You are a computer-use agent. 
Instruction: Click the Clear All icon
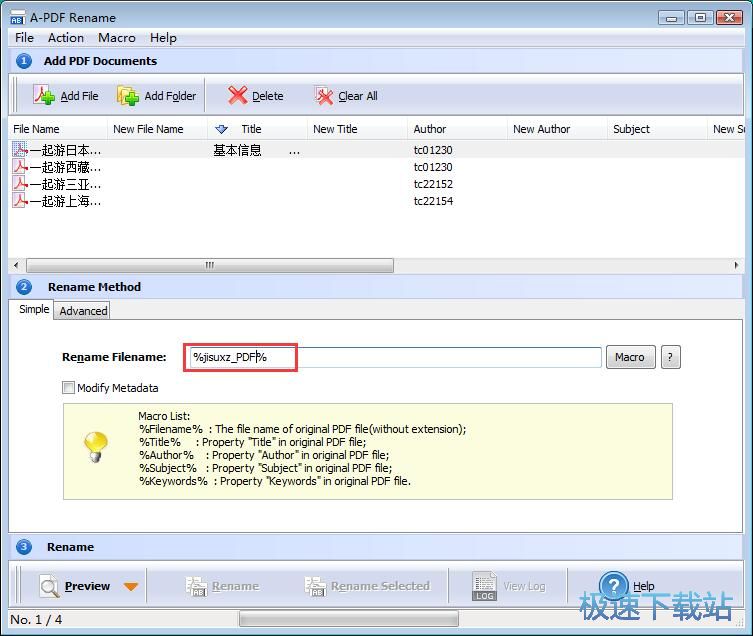(324, 96)
